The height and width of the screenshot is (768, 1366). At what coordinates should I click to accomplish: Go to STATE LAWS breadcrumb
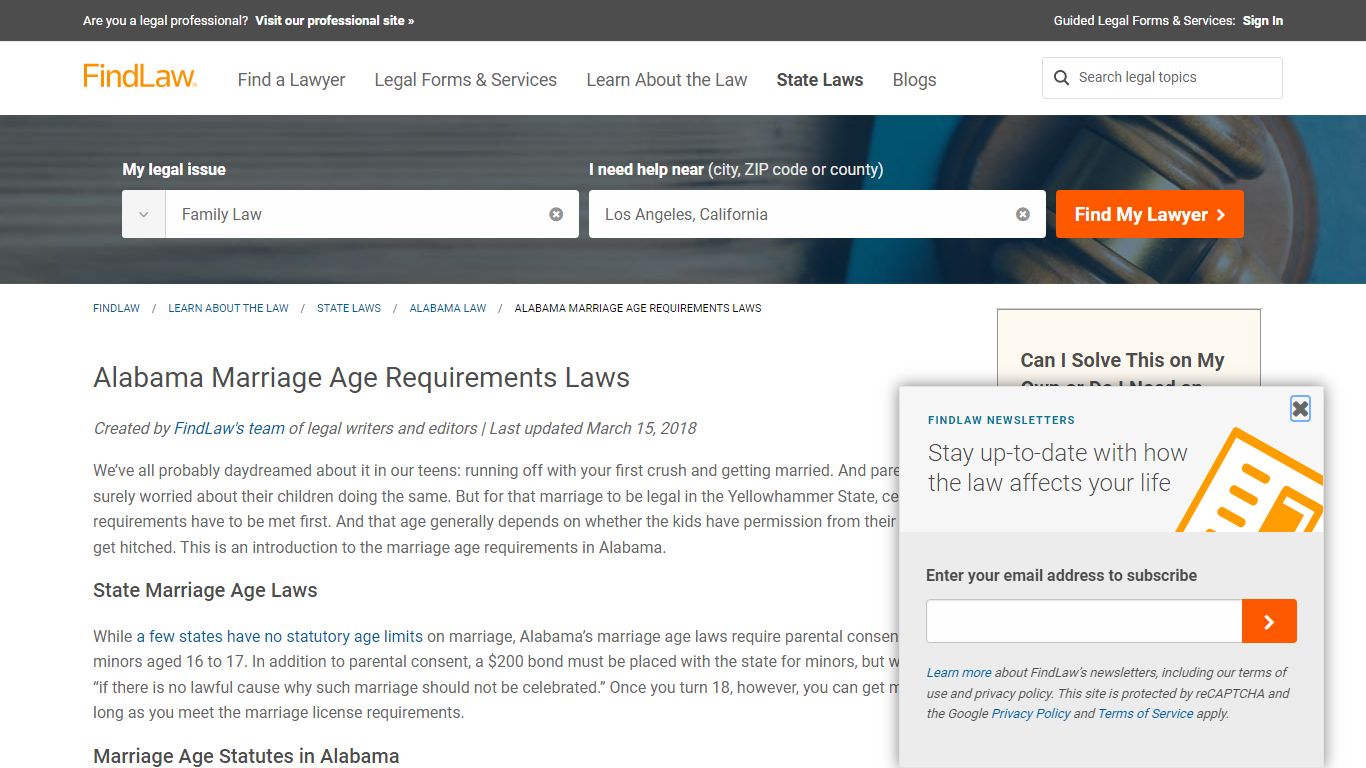[x=349, y=308]
